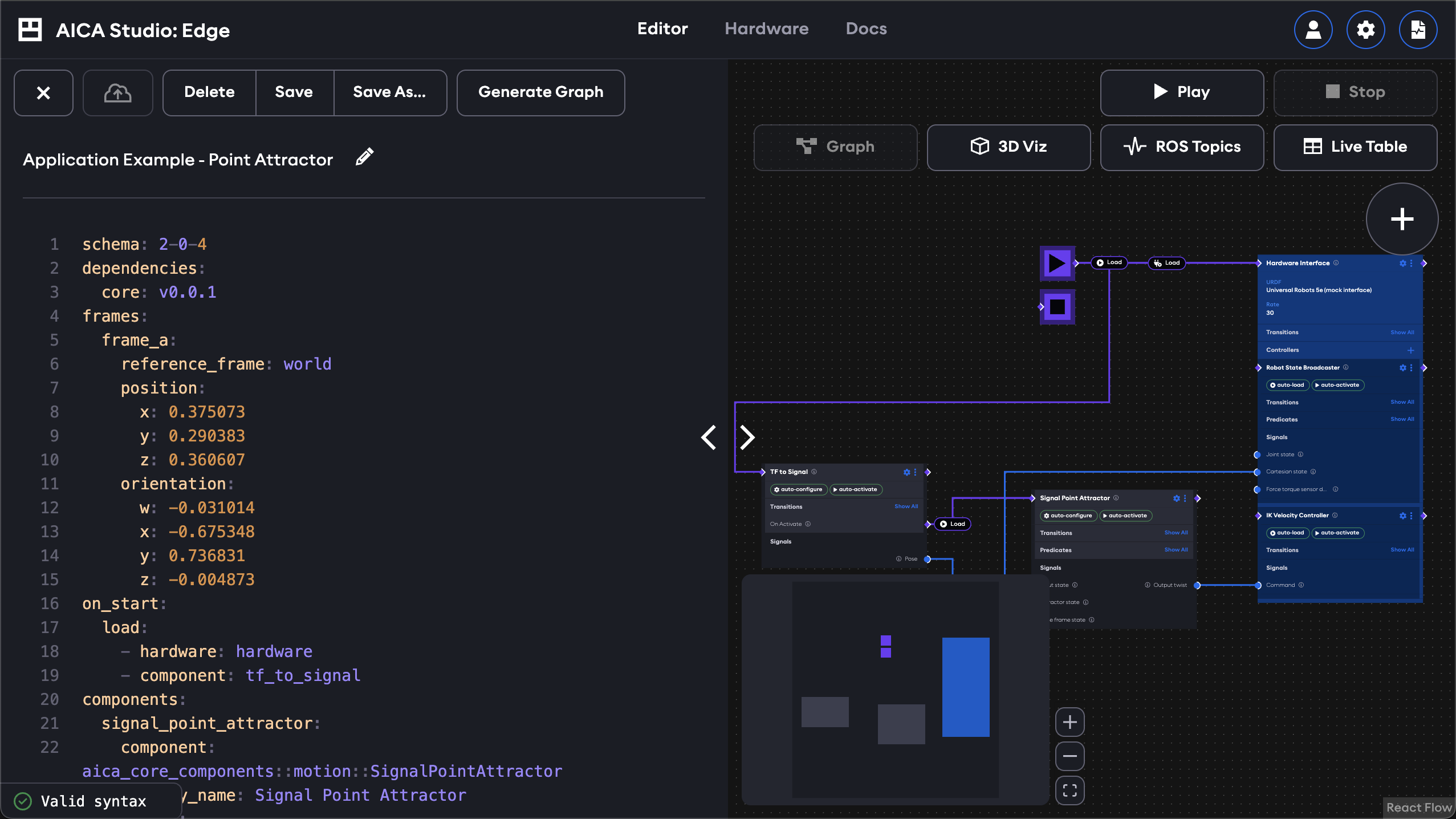
Task: Click info icon next to Hardware Interface
Action: pos(1336,263)
